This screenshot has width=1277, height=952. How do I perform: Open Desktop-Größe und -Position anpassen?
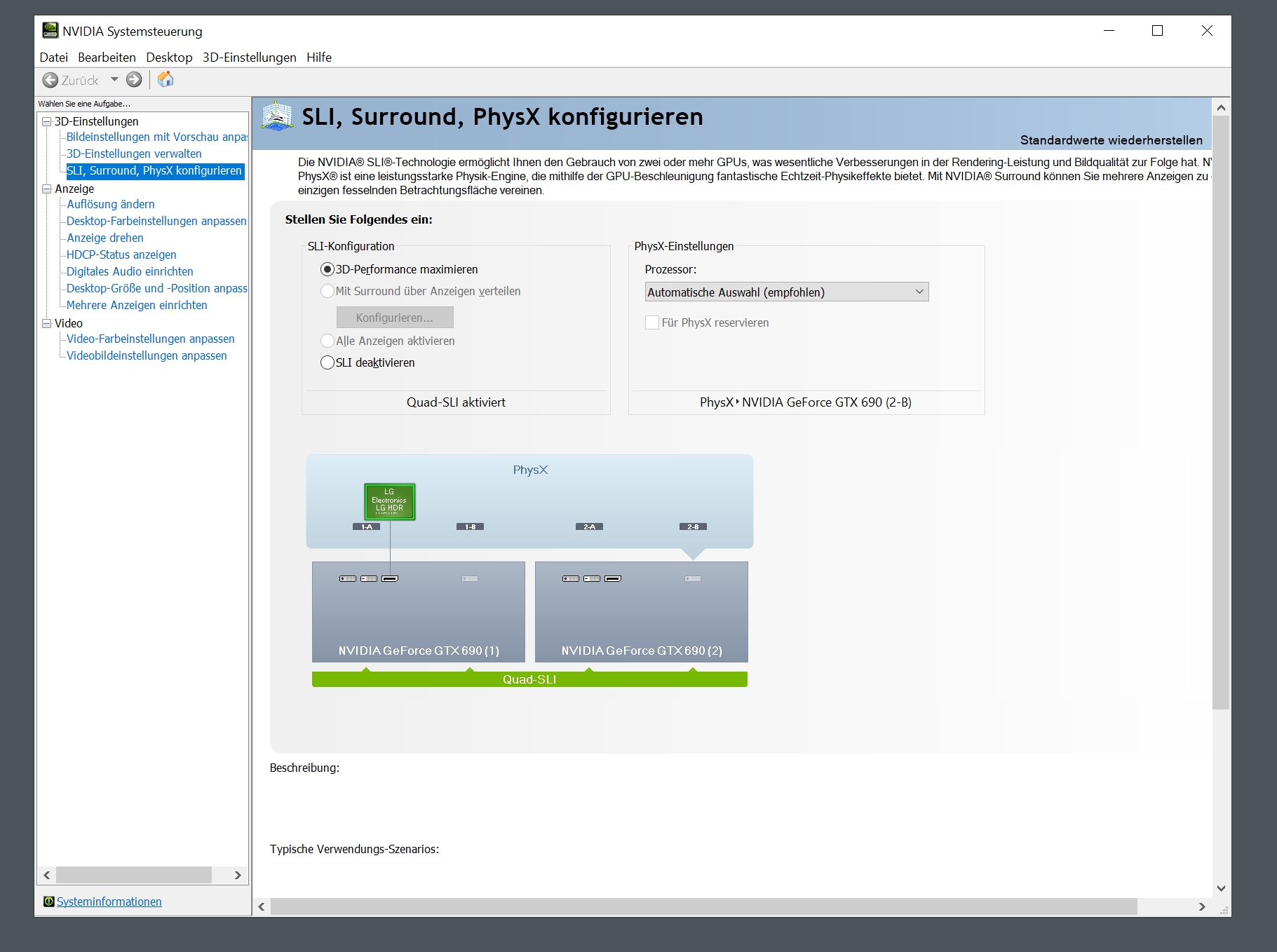[157, 288]
